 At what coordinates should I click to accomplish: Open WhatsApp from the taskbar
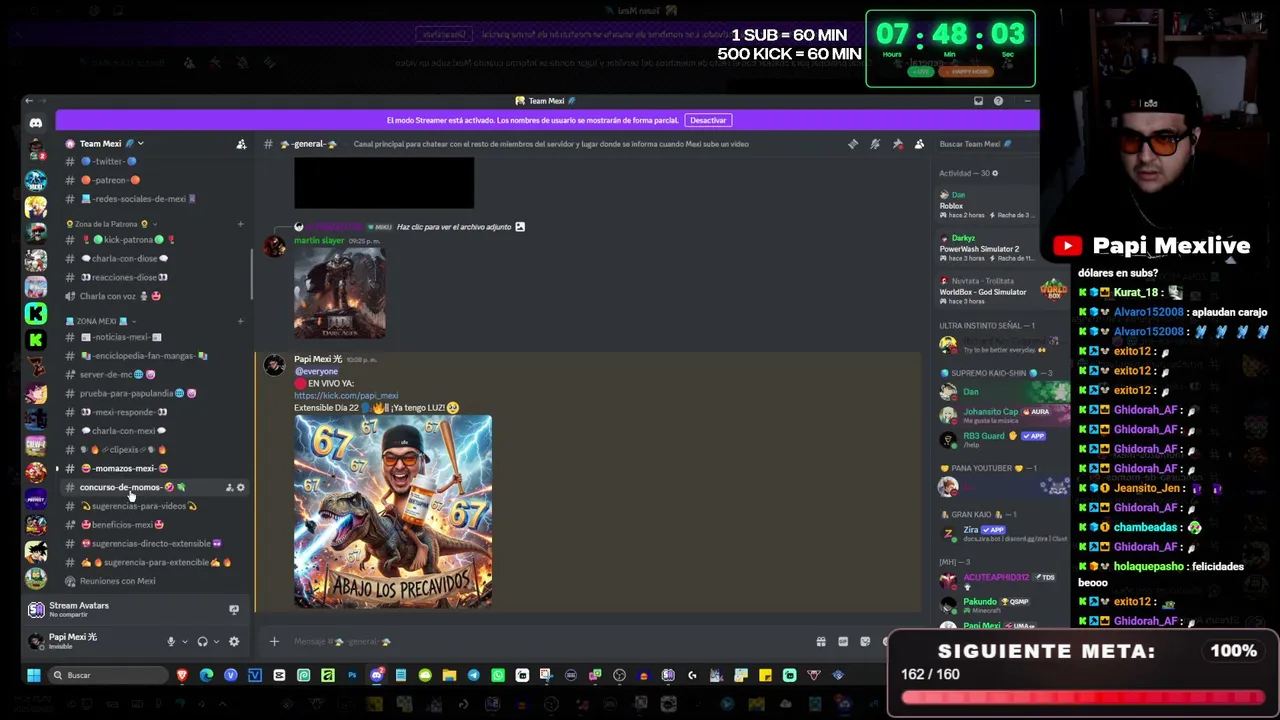tap(498, 675)
